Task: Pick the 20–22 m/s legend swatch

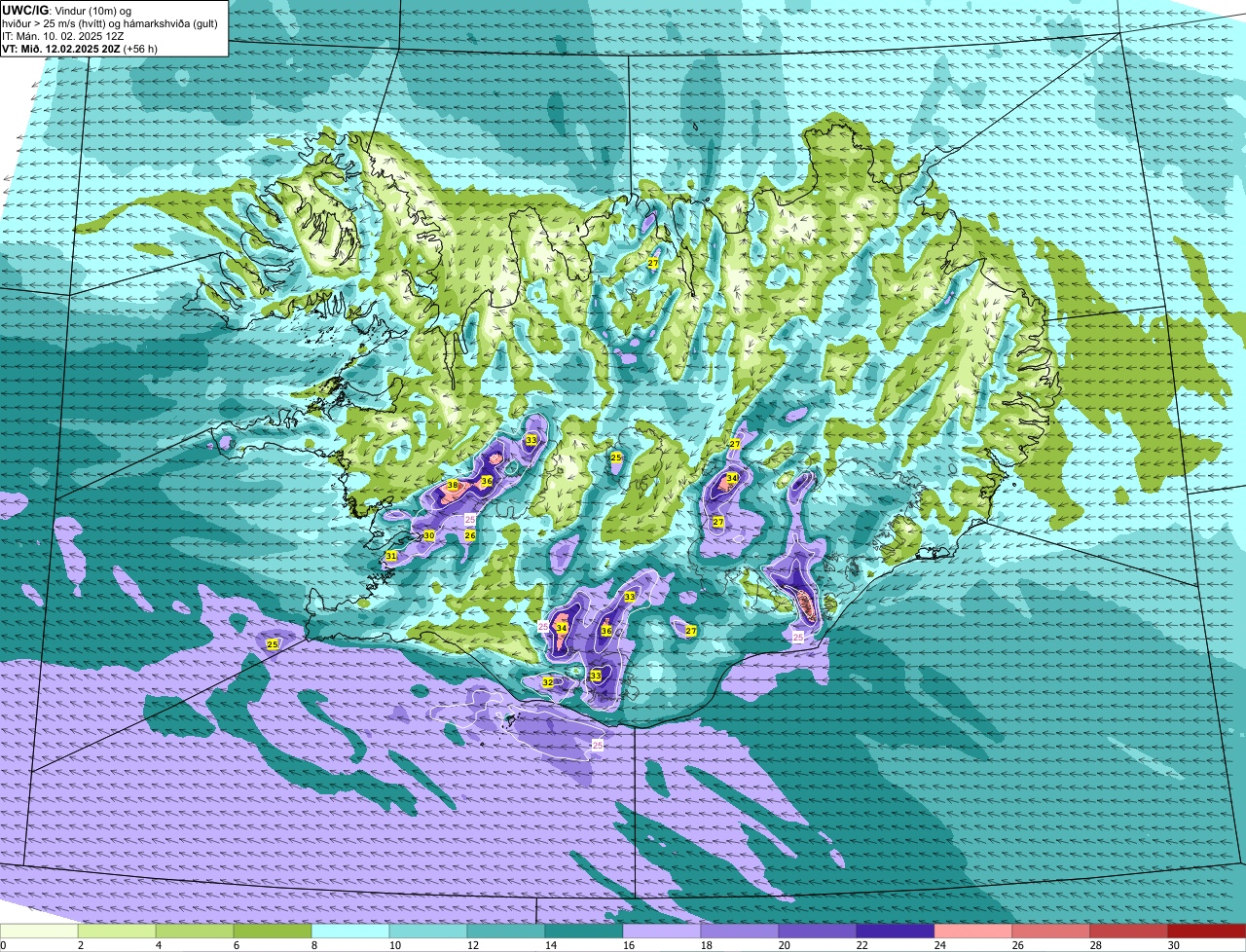Action: coord(818,931)
